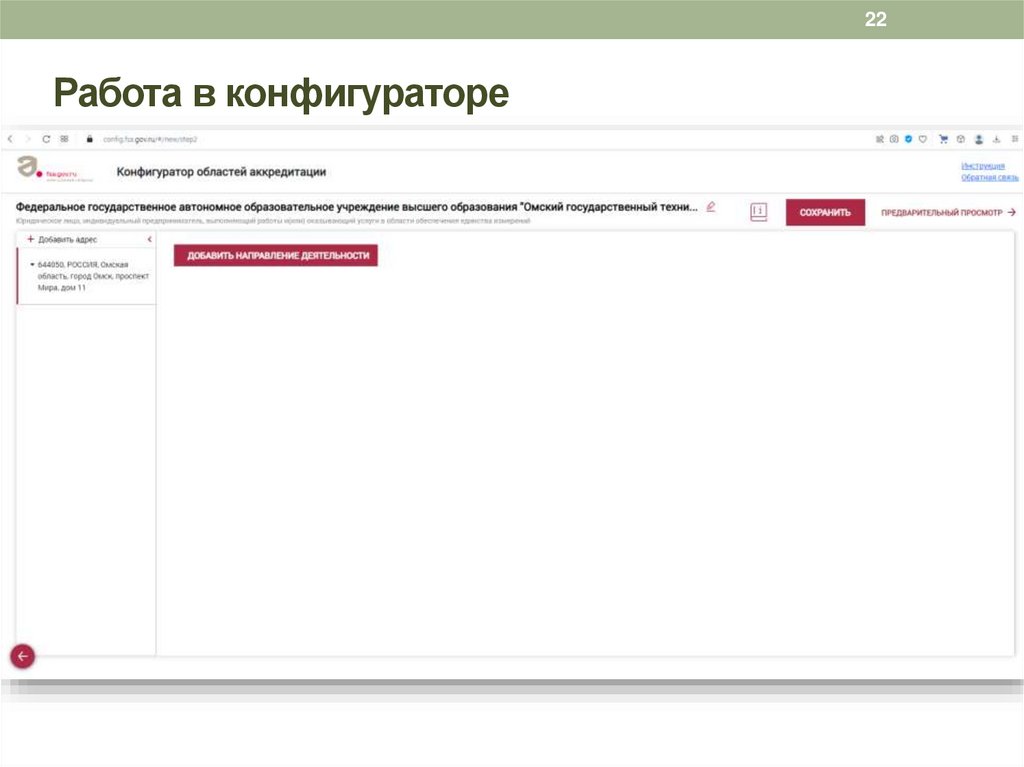Open the instruction book icon near Сохранить
Image resolution: width=1024 pixels, height=767 pixels.
coord(758,210)
